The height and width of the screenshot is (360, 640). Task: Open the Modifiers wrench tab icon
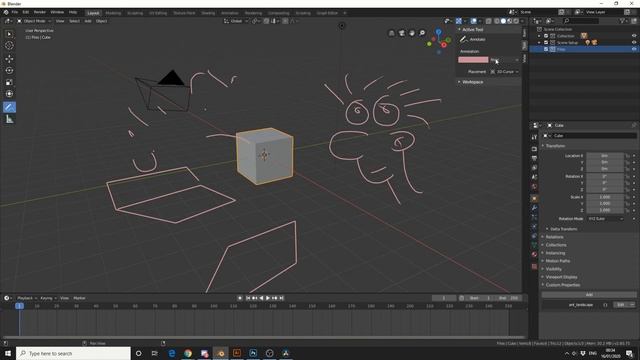534,208
